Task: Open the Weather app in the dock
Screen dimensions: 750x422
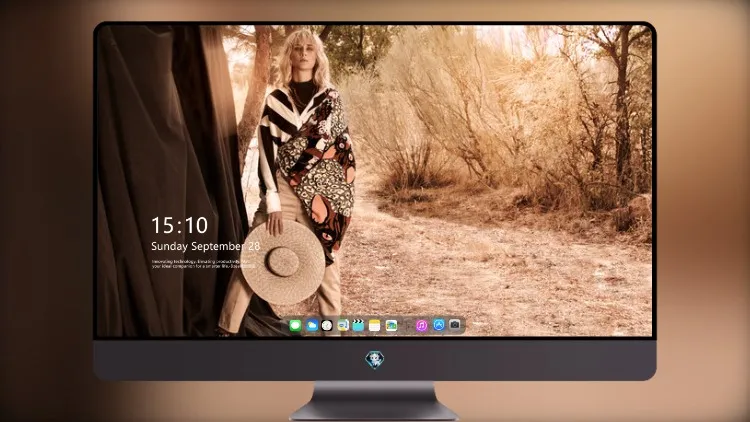Action: coord(312,325)
